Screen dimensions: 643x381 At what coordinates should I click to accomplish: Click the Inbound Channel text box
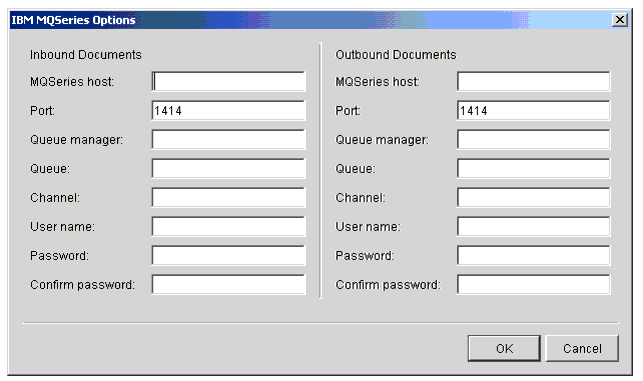pos(228,197)
